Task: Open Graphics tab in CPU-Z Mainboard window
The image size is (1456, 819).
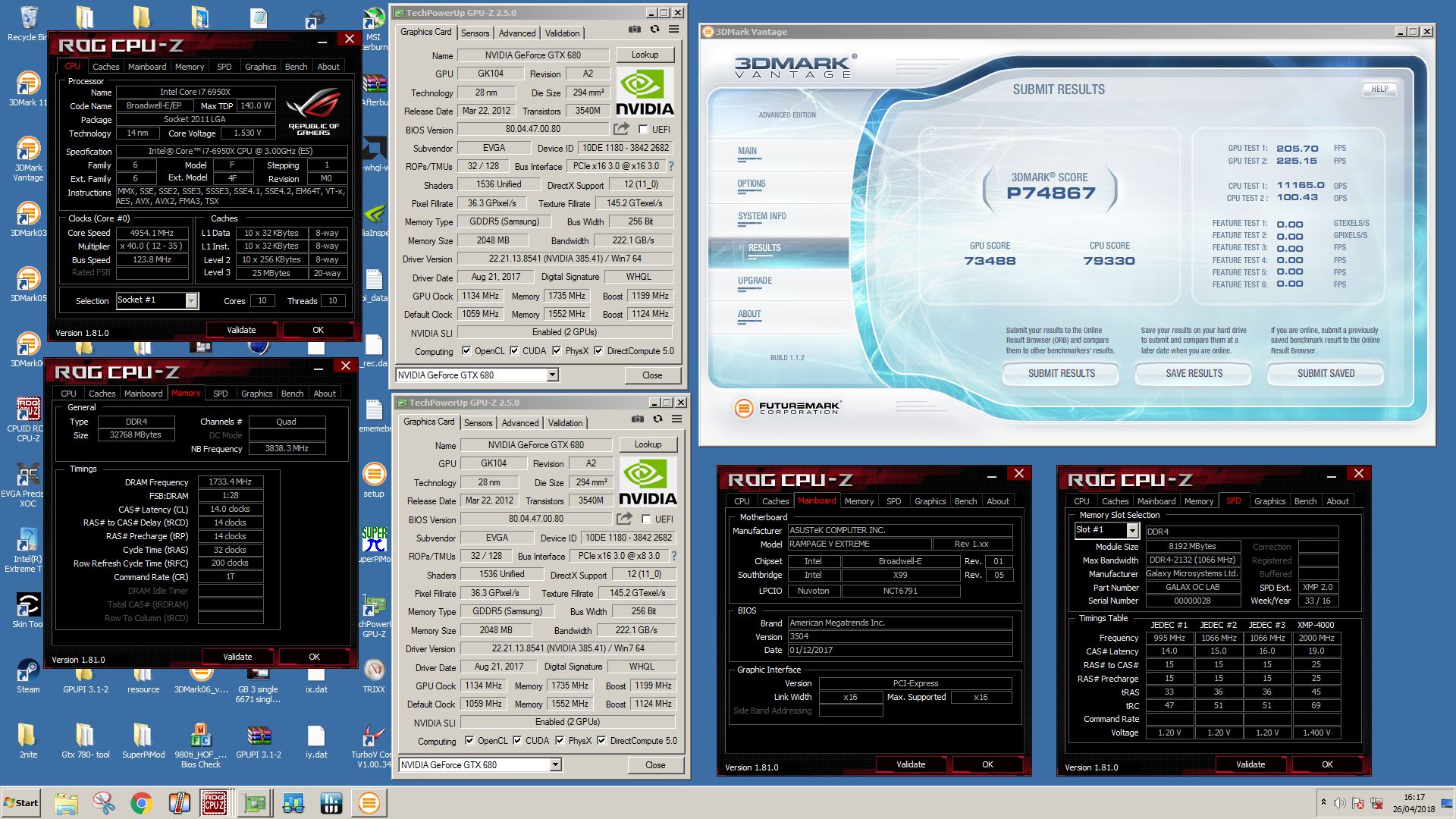Action: pyautogui.click(x=930, y=501)
